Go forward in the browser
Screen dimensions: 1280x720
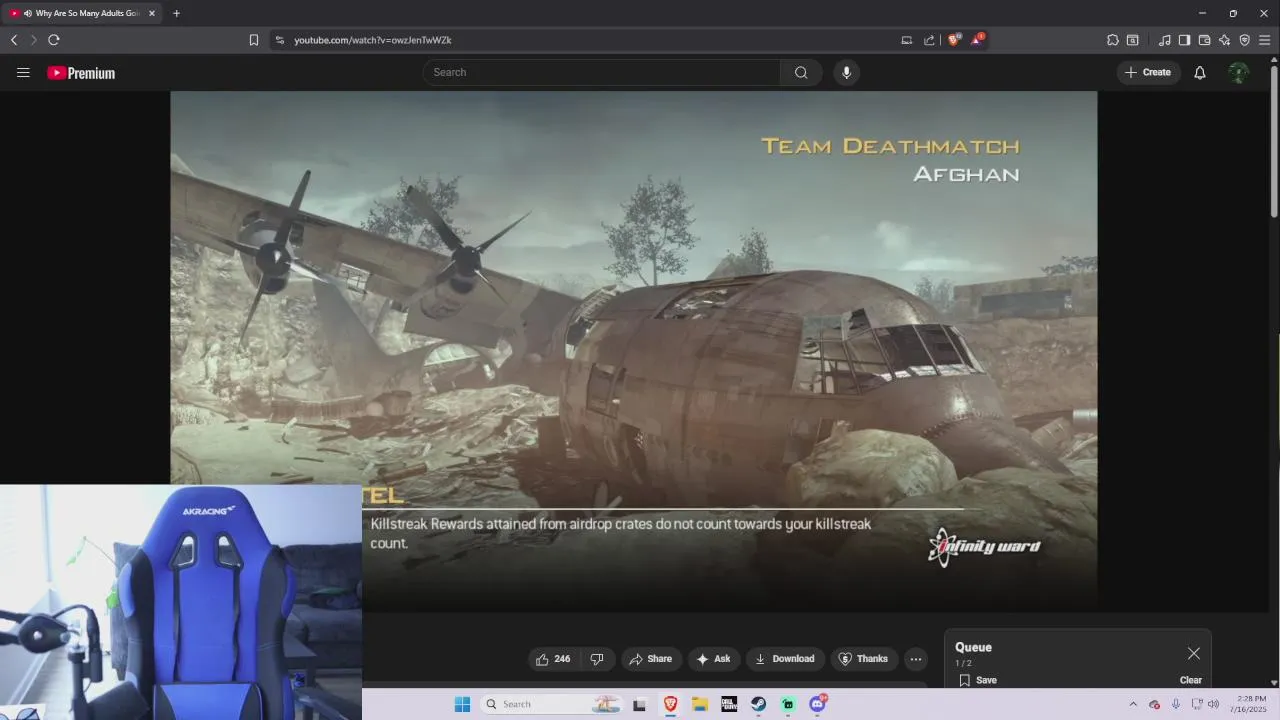33,40
